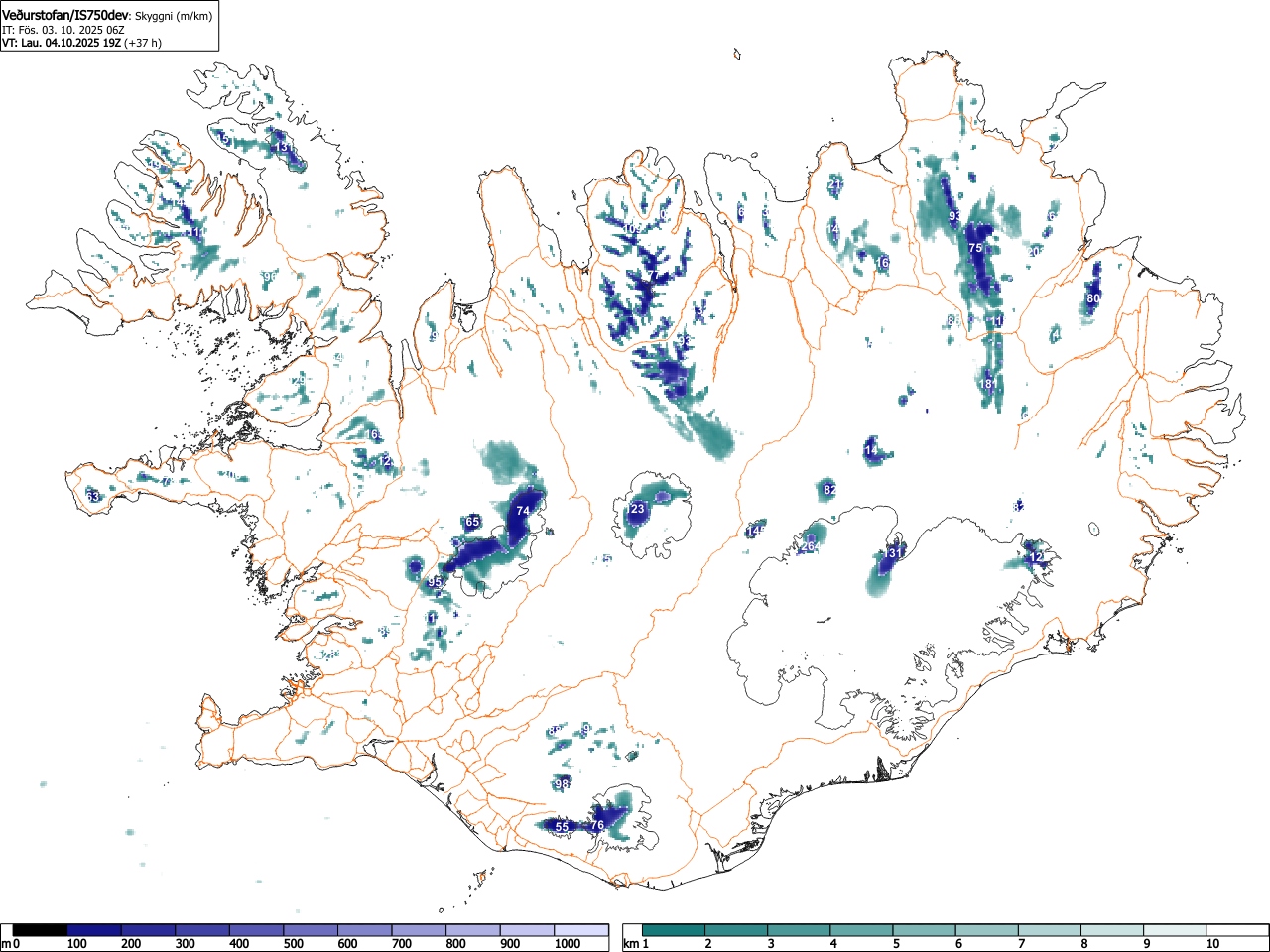Pick the white legend segment ending at 10 km
Screen dimensions: 1270x952
[x=1175, y=930]
